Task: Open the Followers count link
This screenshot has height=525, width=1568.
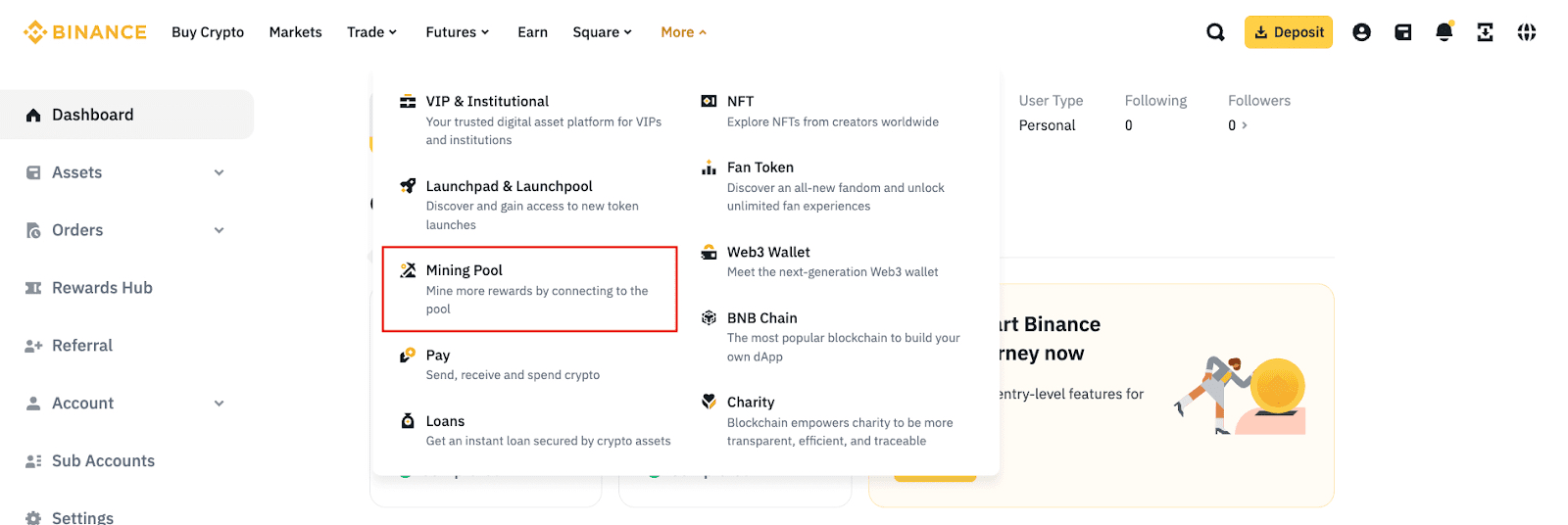Action: coord(1238,125)
